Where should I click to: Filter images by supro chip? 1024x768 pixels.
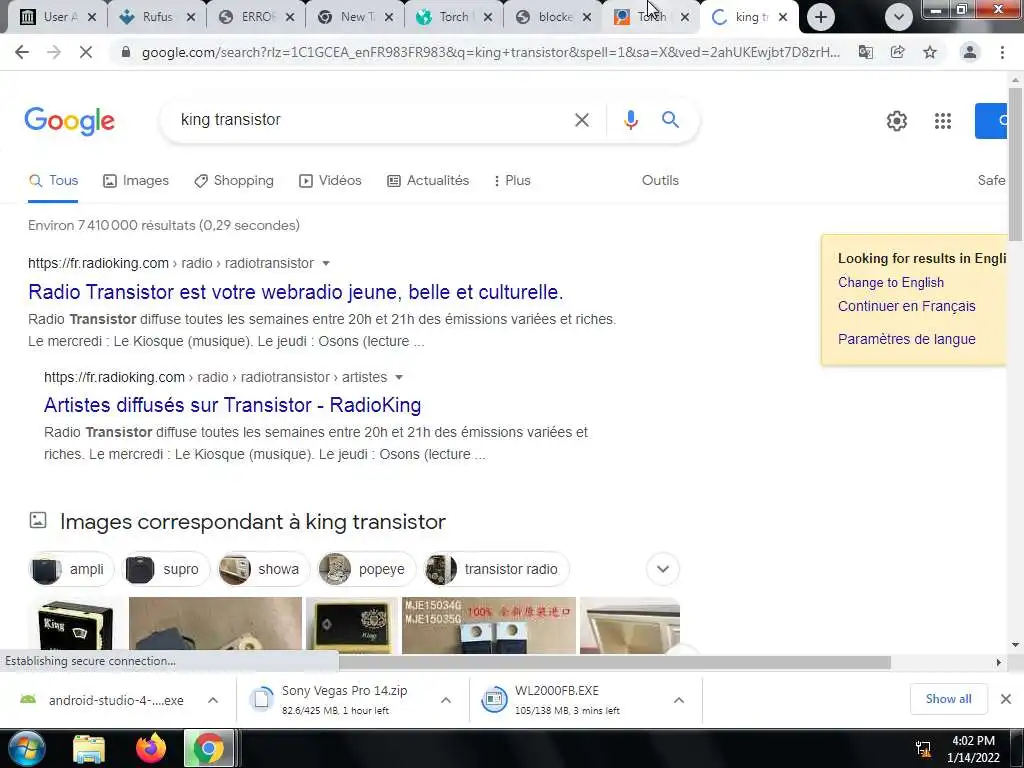tap(167, 569)
